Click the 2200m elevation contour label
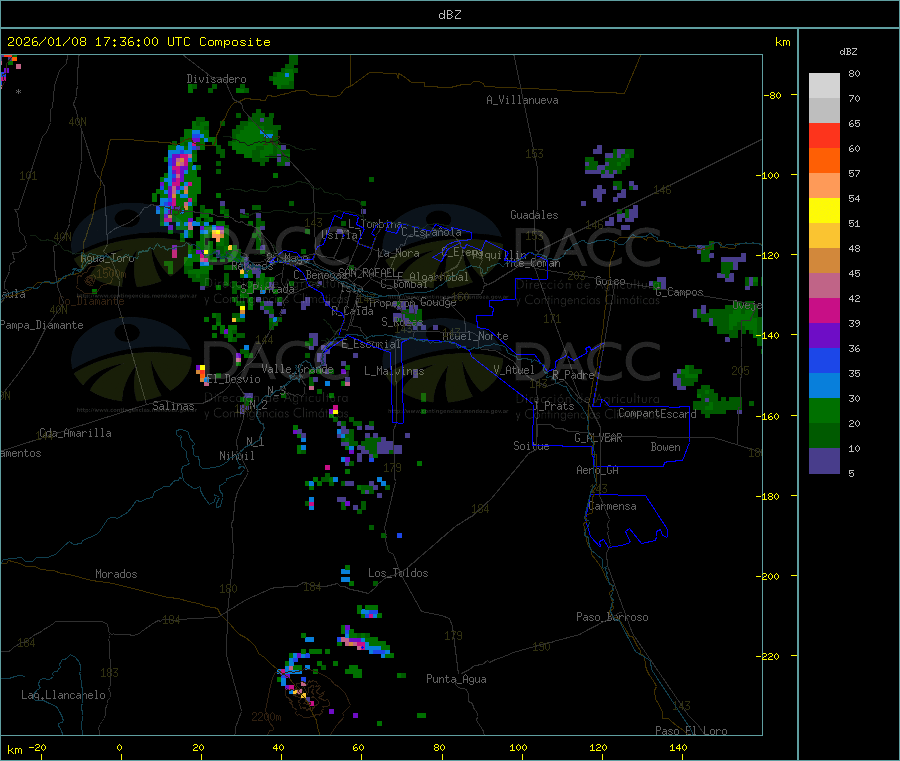This screenshot has width=900, height=761. coord(266,717)
